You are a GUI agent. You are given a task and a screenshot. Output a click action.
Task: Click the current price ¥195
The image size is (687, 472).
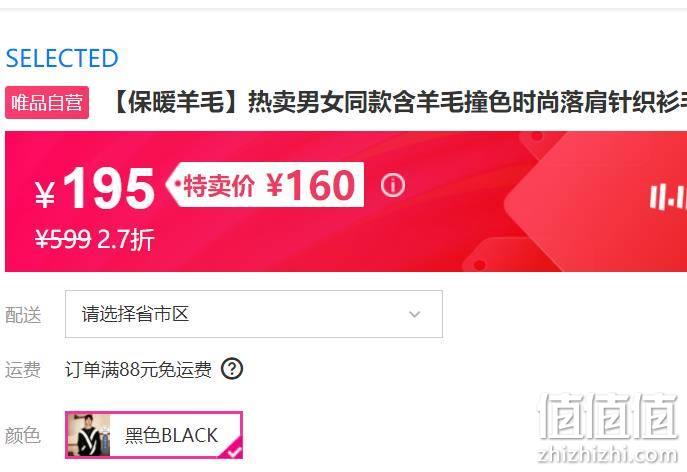click(x=95, y=189)
